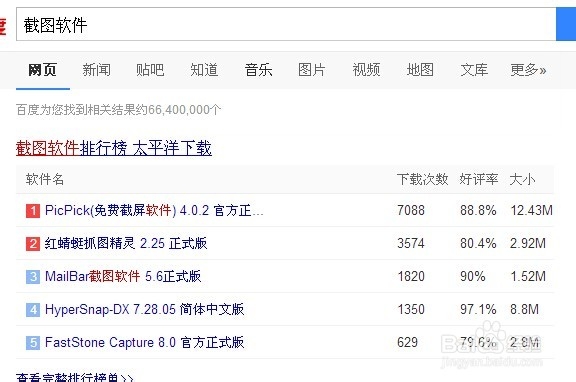Click the 80.4% rating value
576x382 pixels.
(478, 243)
